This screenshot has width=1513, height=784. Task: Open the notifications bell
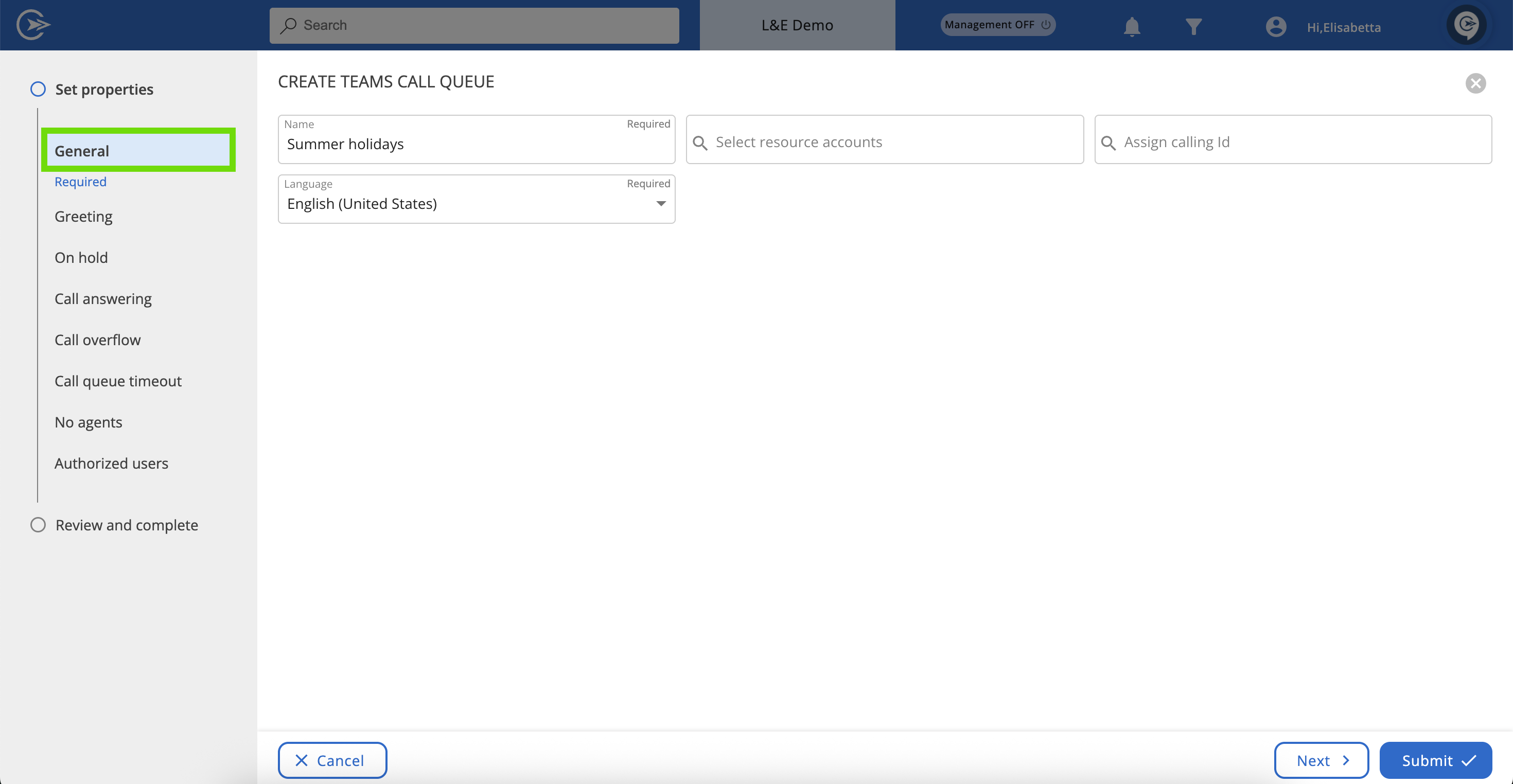1132,26
